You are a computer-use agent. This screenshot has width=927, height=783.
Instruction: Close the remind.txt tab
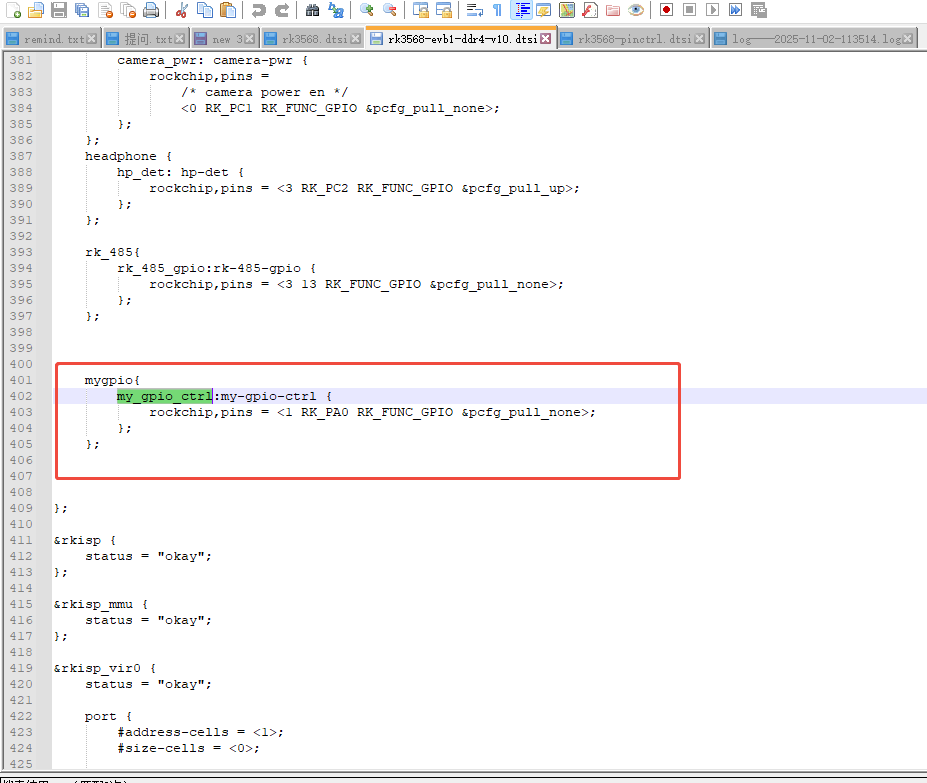[92, 39]
